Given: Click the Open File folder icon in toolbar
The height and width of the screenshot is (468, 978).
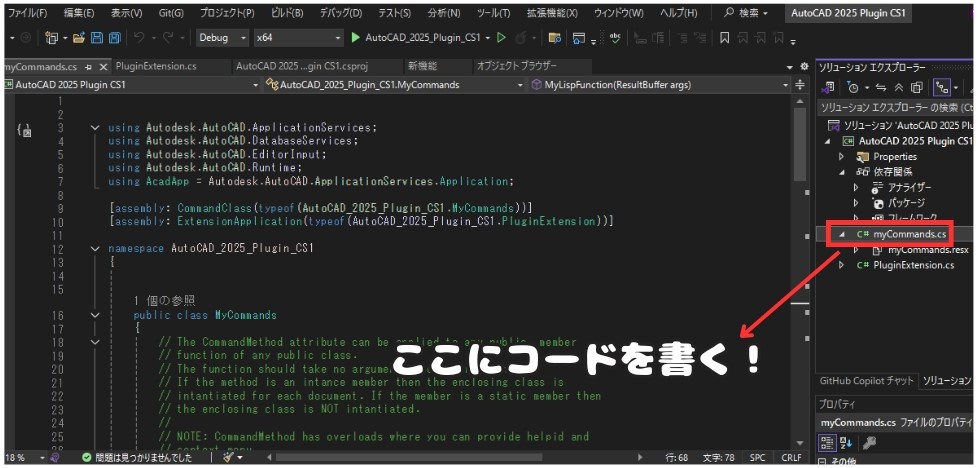Looking at the screenshot, I should (x=79, y=38).
